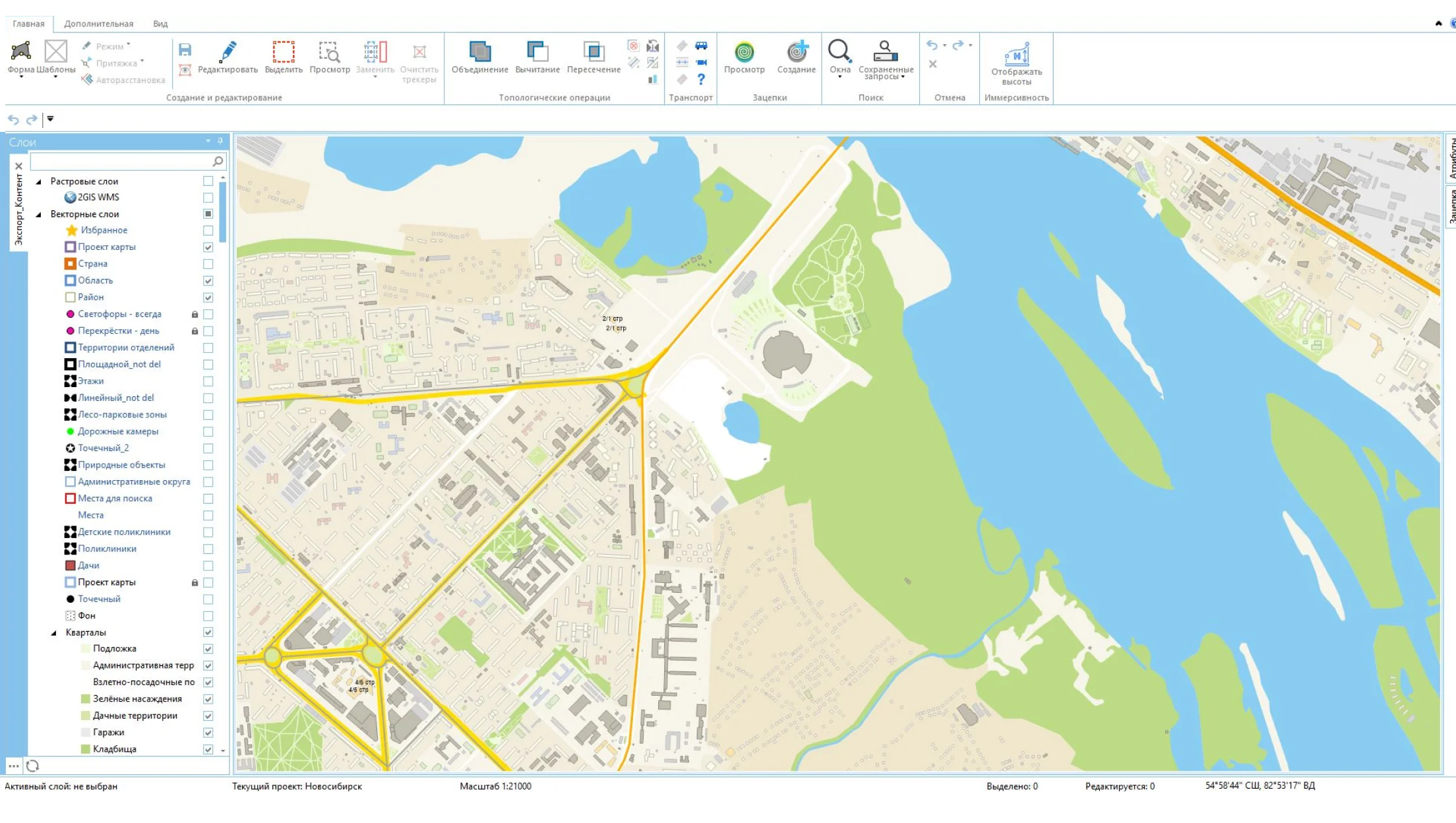
Task: Uncheck the first Проект карты layer
Action: pos(208,247)
